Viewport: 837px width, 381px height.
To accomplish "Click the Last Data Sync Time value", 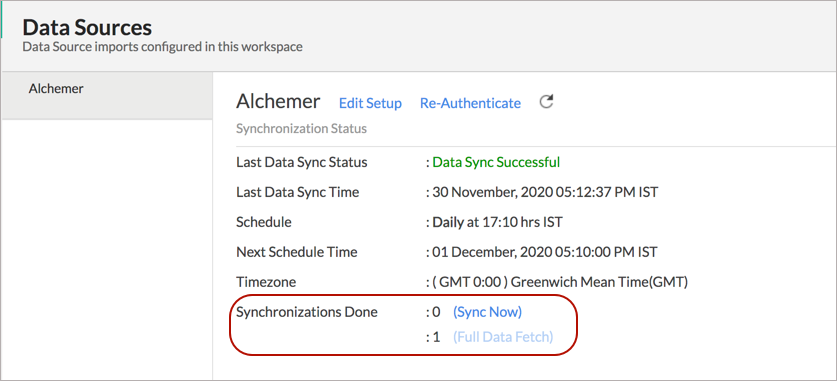I will click(544, 192).
